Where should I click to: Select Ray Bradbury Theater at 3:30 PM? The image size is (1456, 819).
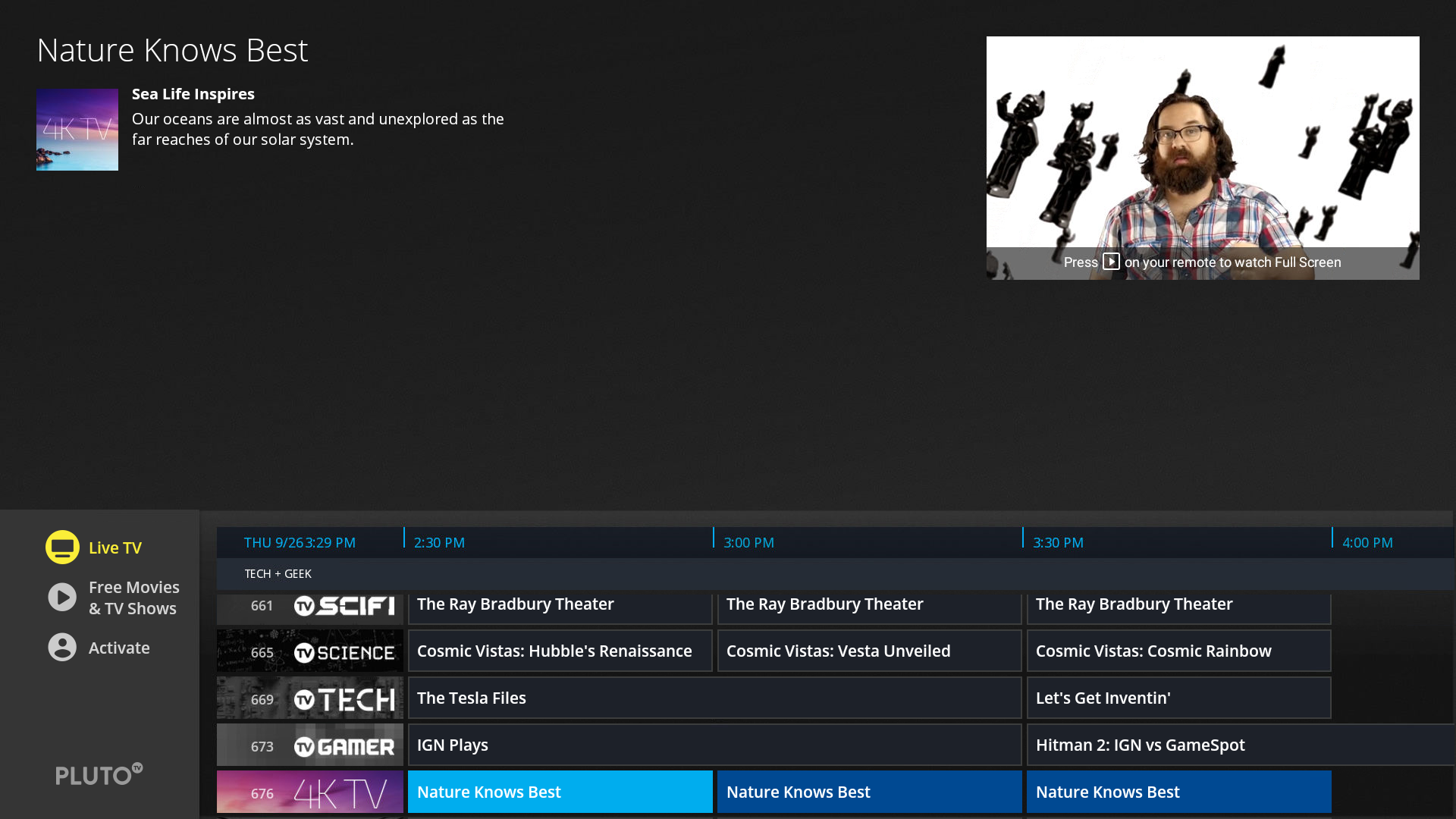tap(1179, 608)
